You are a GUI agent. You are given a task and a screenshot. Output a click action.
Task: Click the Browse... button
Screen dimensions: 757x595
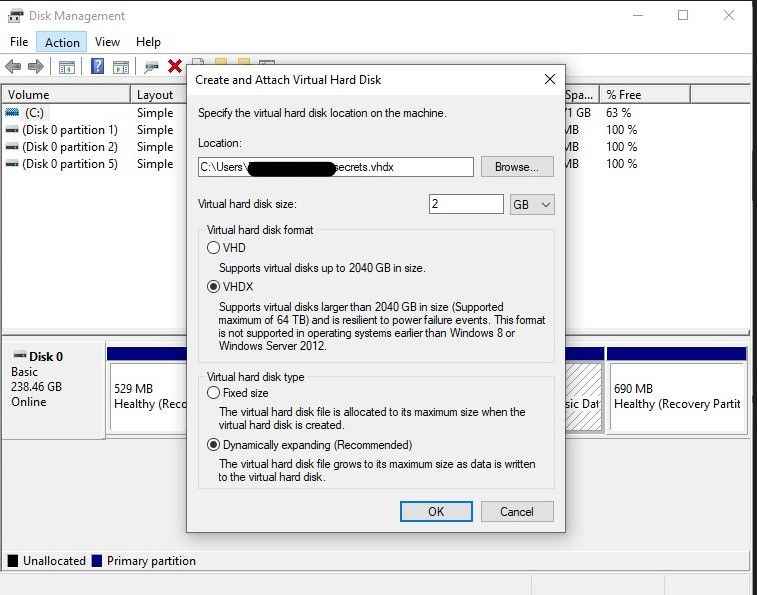pos(517,167)
